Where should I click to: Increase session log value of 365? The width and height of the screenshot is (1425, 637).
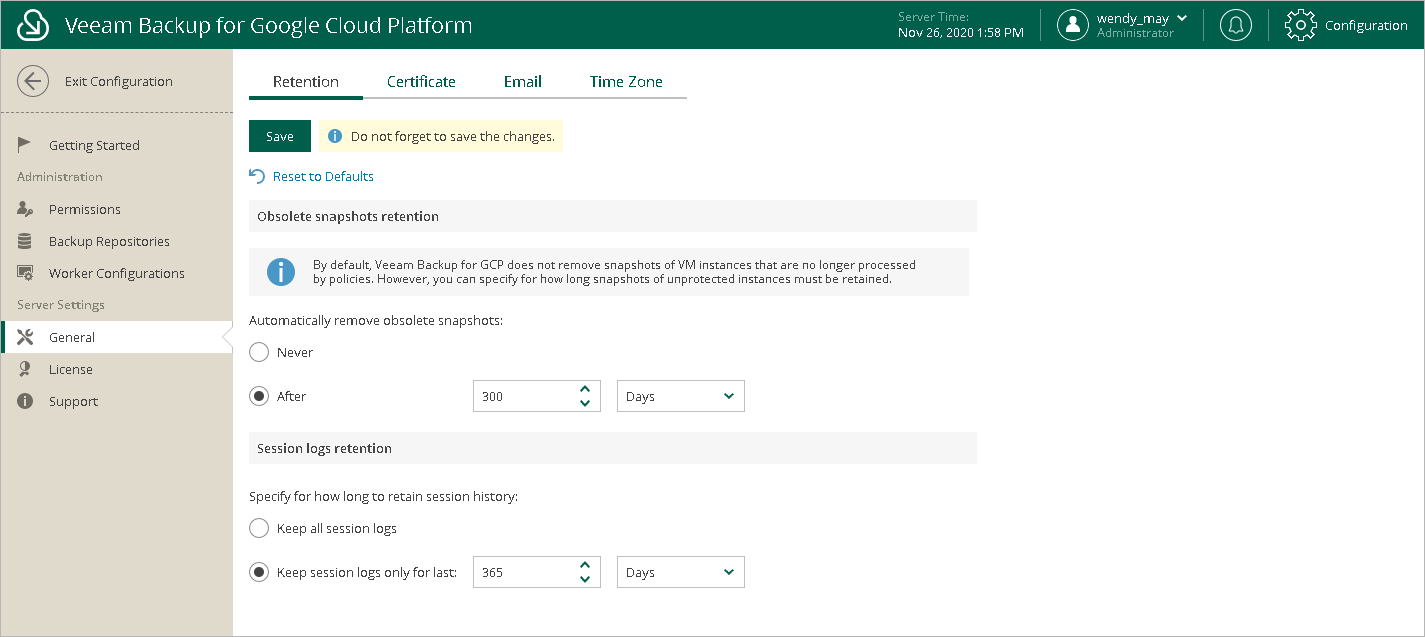pyautogui.click(x=585, y=565)
